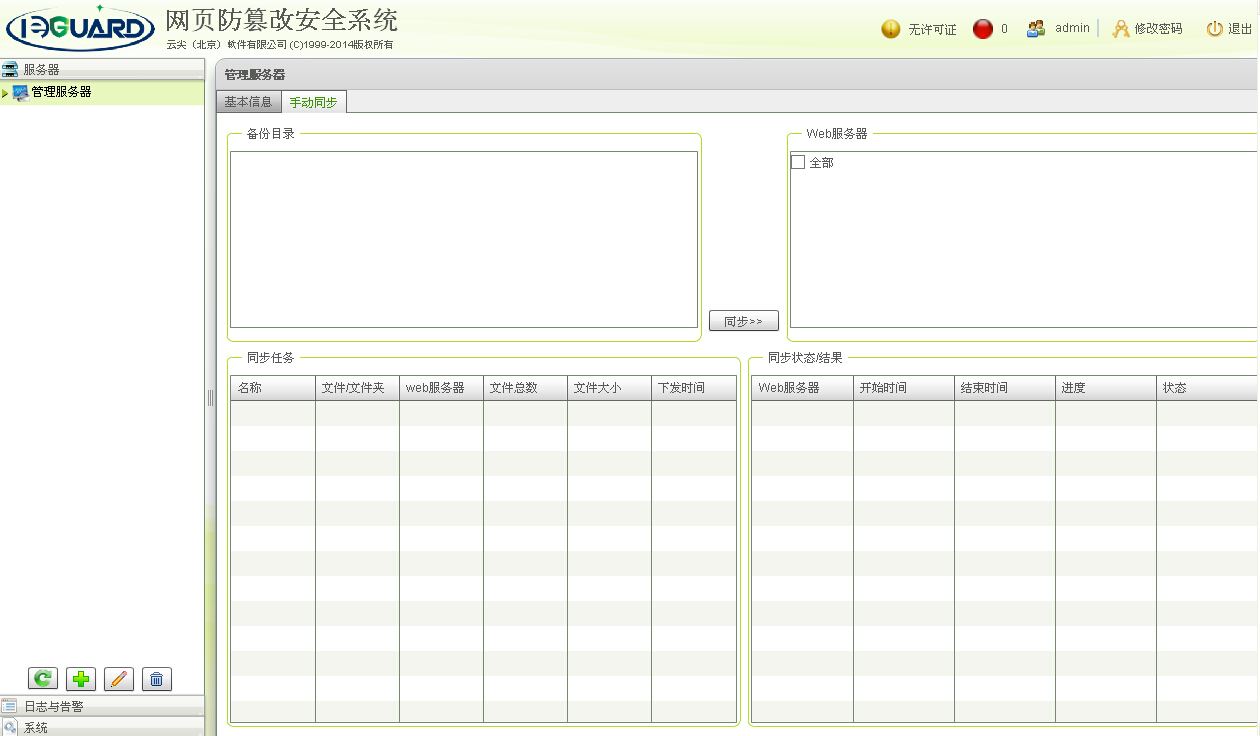This screenshot has height=736, width=1260.
Task: Click the green plus add server icon
Action: [81, 679]
